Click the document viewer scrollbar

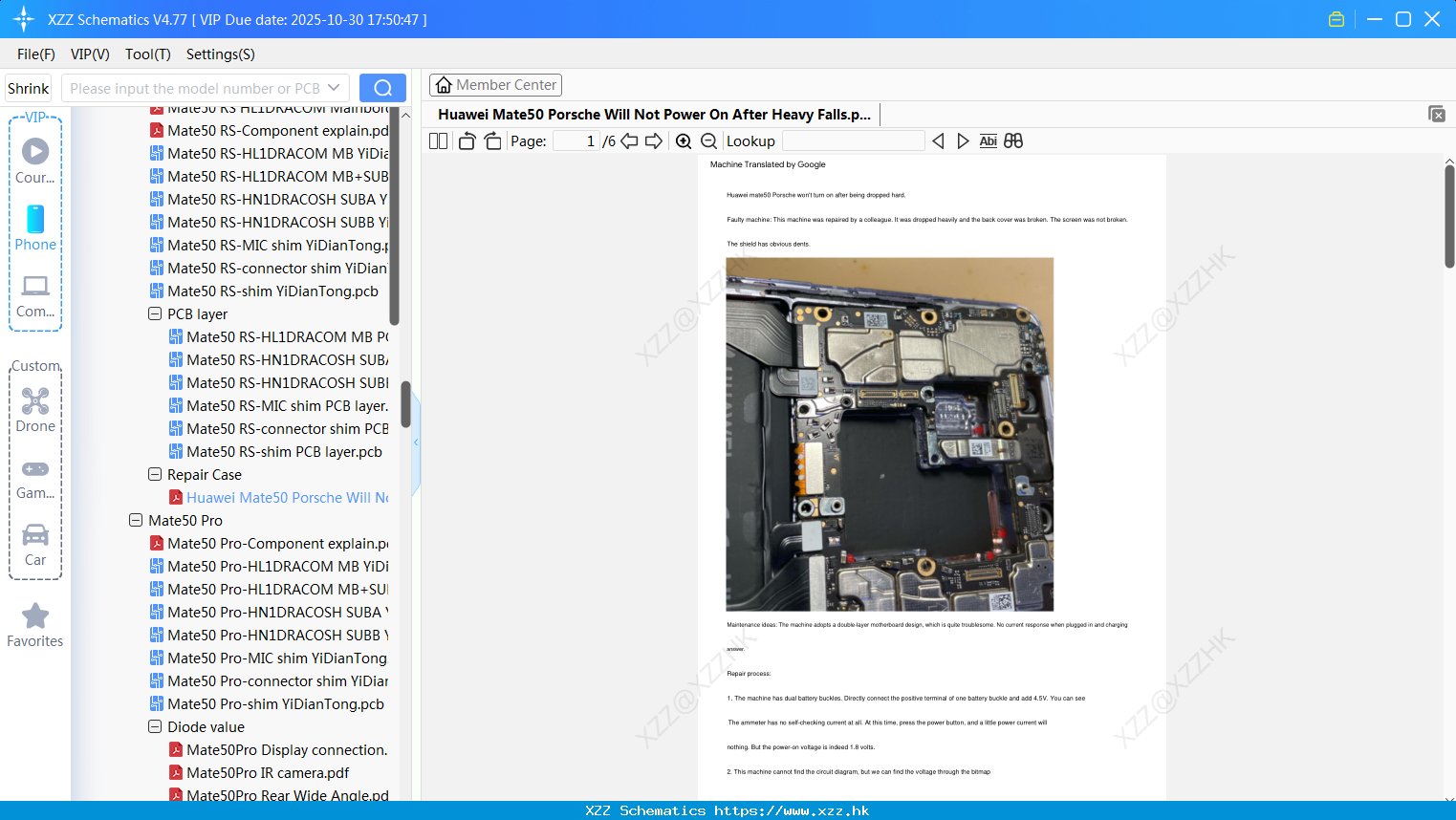pyautogui.click(x=1449, y=216)
